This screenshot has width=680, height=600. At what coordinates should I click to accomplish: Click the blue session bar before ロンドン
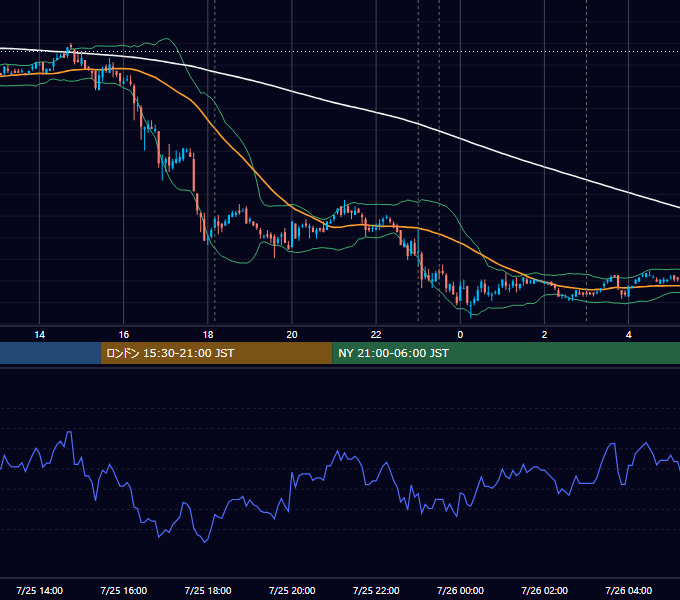(50, 353)
